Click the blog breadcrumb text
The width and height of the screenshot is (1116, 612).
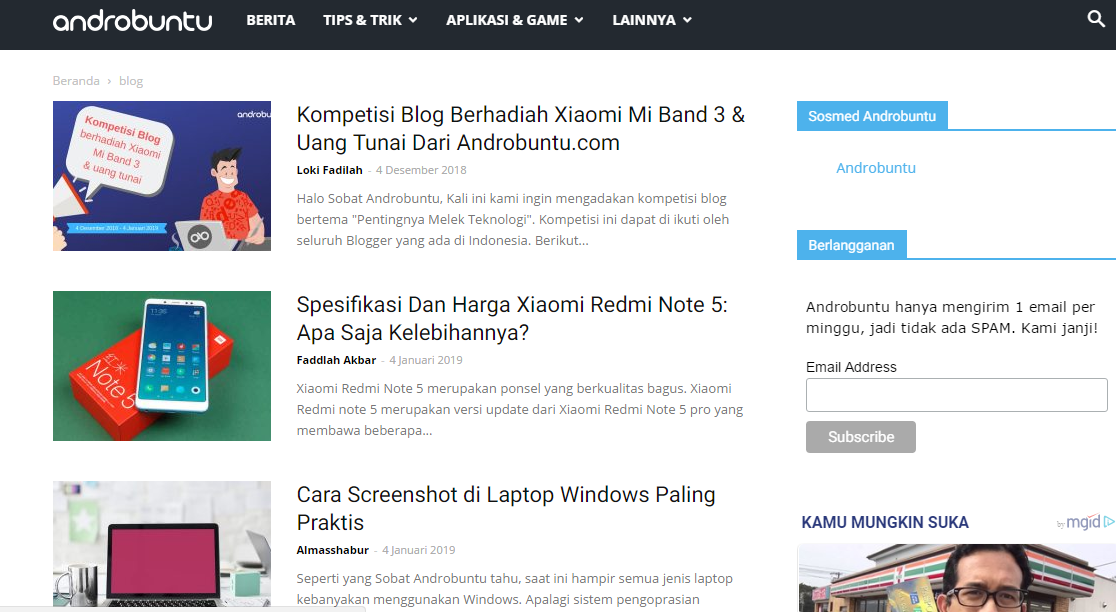pos(131,80)
